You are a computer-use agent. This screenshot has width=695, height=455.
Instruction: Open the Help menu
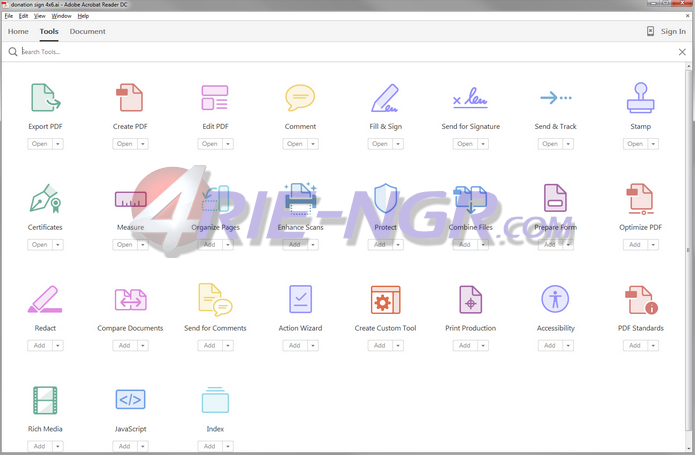[83, 16]
